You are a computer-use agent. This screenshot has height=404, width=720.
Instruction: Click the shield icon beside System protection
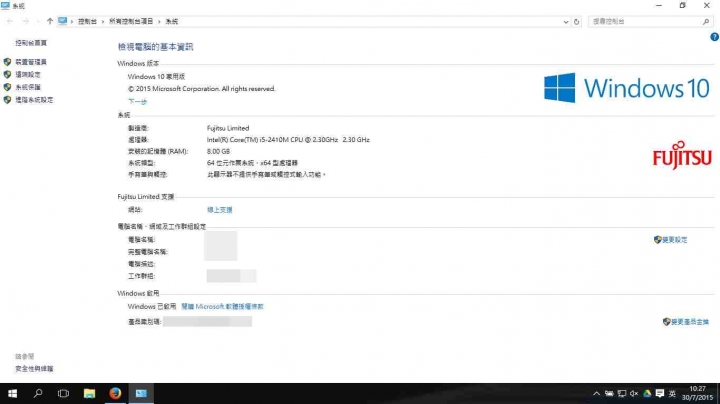[7, 87]
